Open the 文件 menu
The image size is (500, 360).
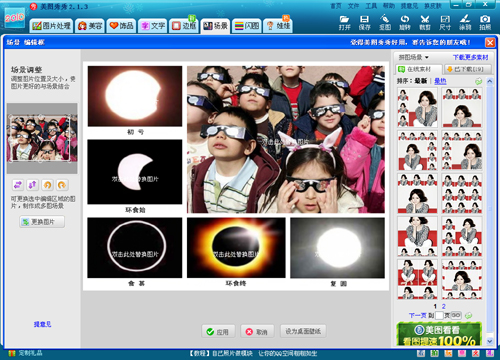pos(353,6)
